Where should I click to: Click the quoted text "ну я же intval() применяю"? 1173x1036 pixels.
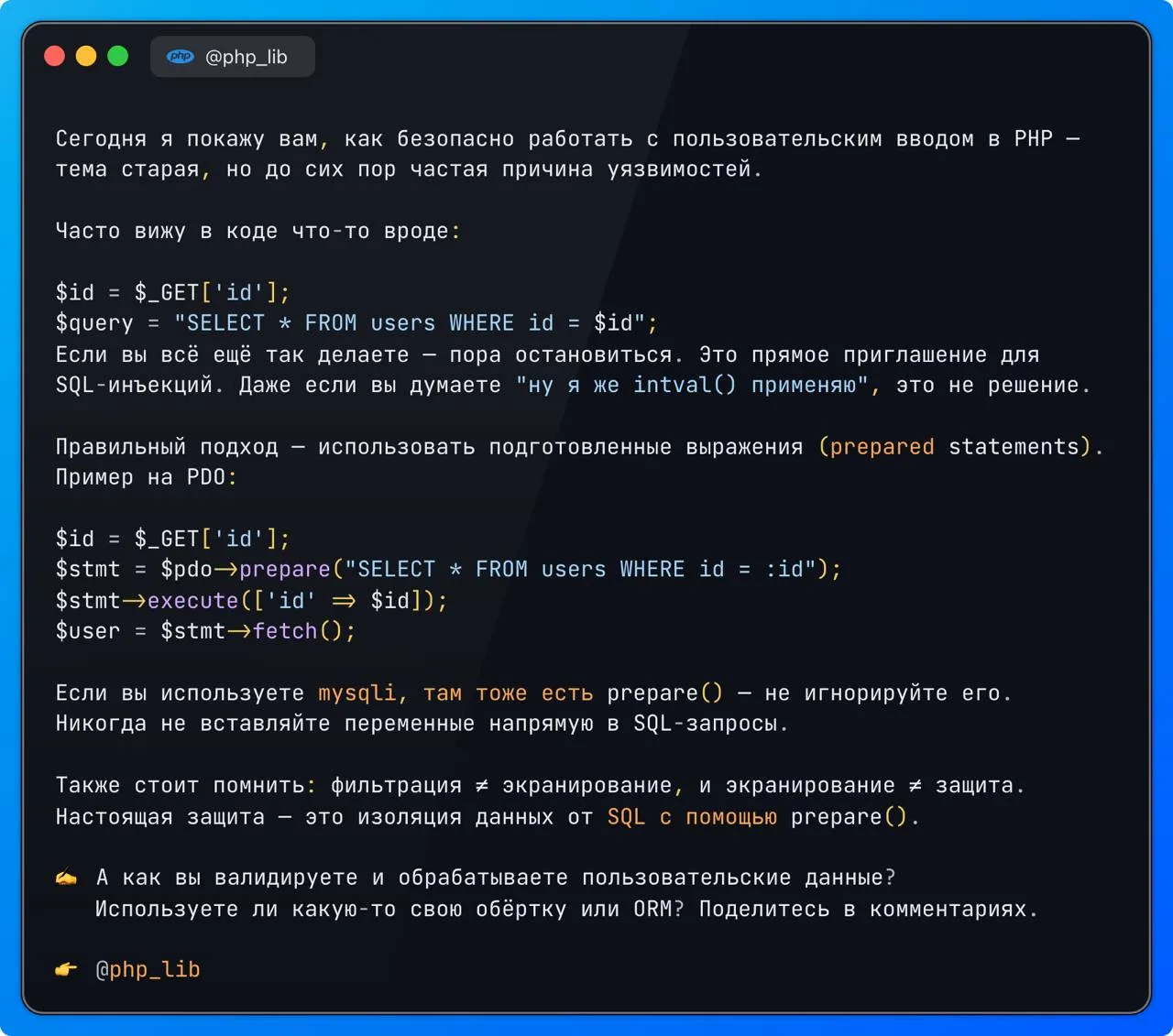pos(692,386)
